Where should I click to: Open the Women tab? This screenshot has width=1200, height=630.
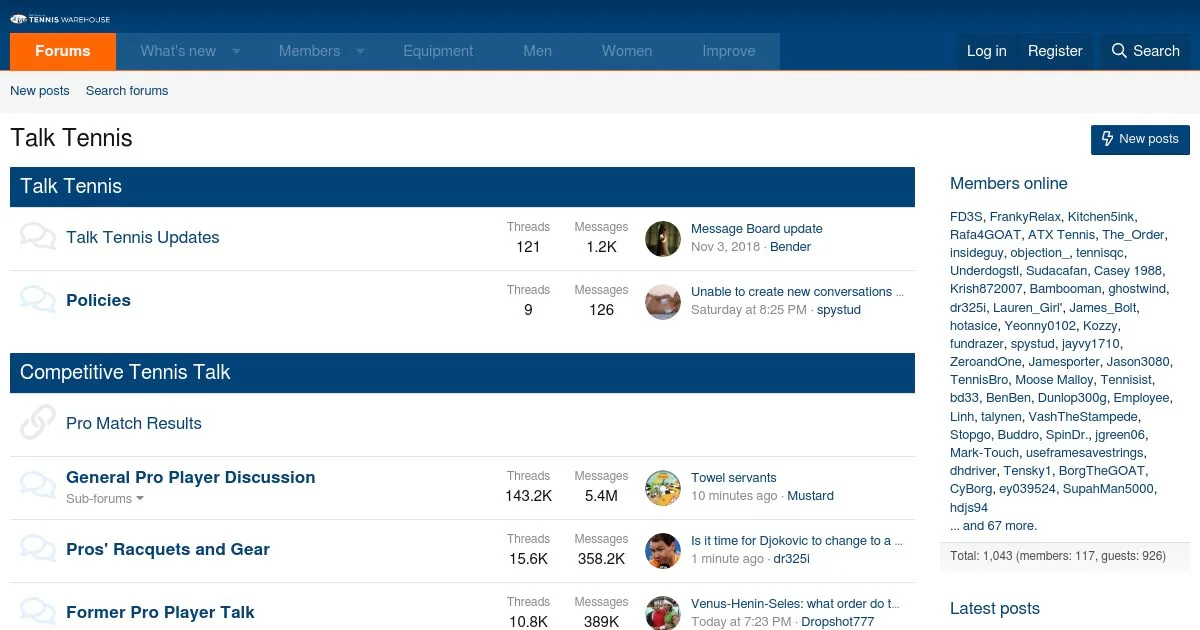(627, 51)
